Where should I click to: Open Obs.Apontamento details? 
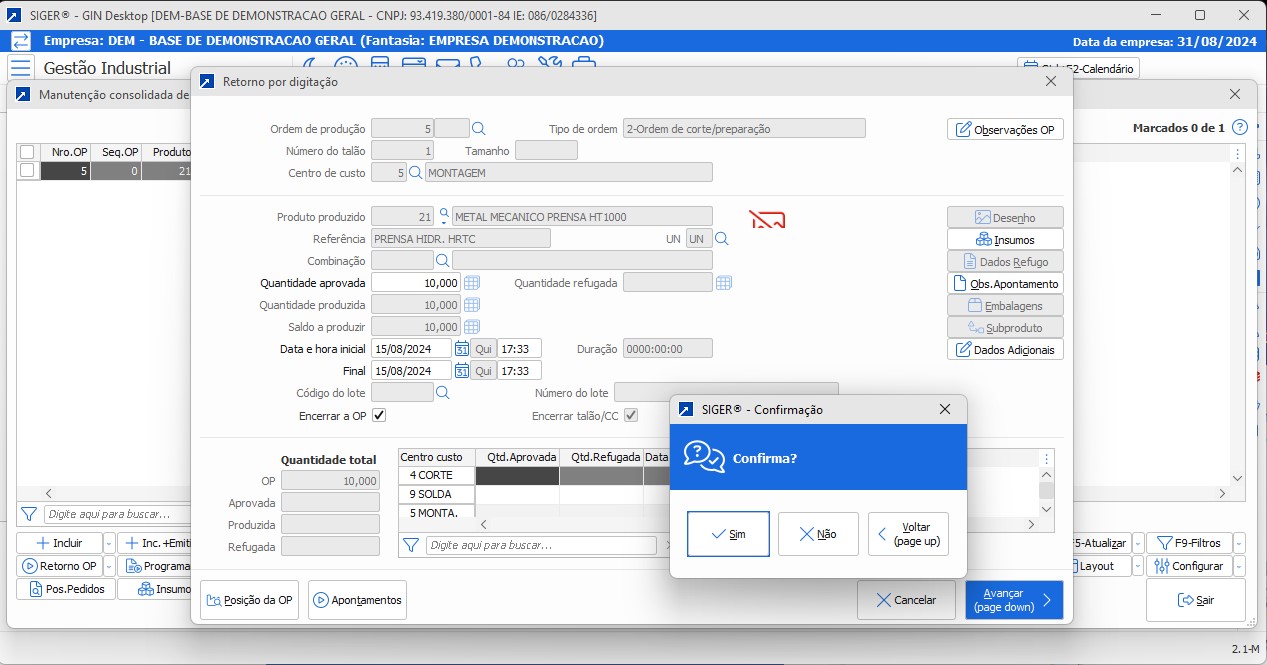click(1004, 283)
